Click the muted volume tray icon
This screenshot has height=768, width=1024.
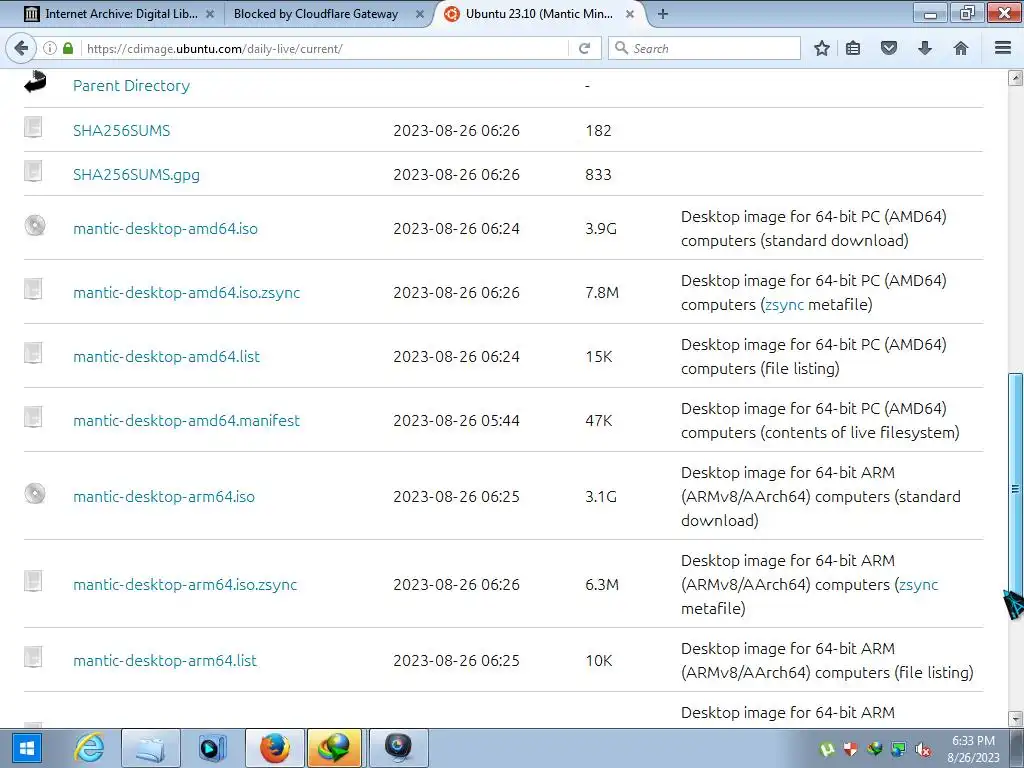(923, 749)
